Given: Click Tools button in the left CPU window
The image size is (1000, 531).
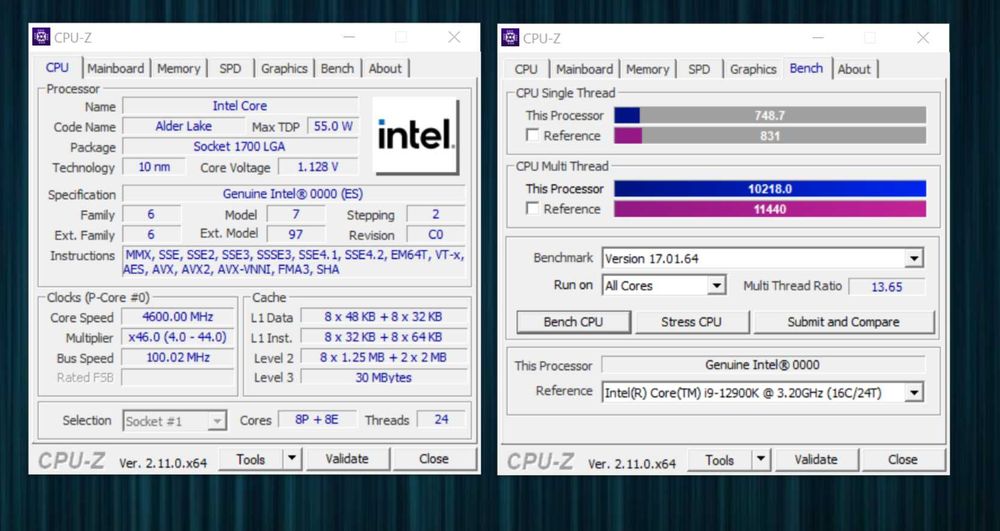Looking at the screenshot, I should click(x=250, y=458).
